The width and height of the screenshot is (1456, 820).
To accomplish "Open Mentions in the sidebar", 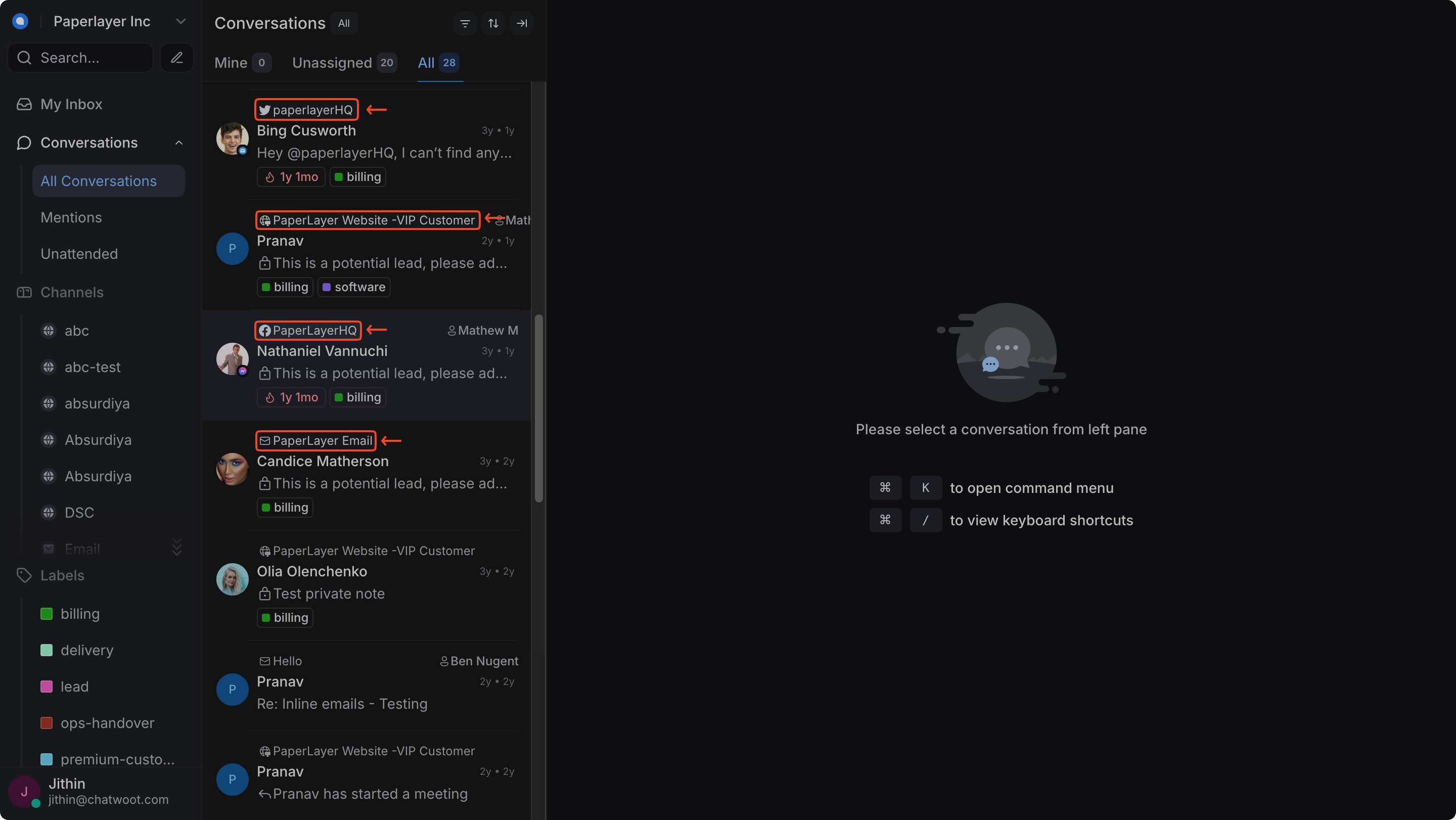I will point(71,217).
